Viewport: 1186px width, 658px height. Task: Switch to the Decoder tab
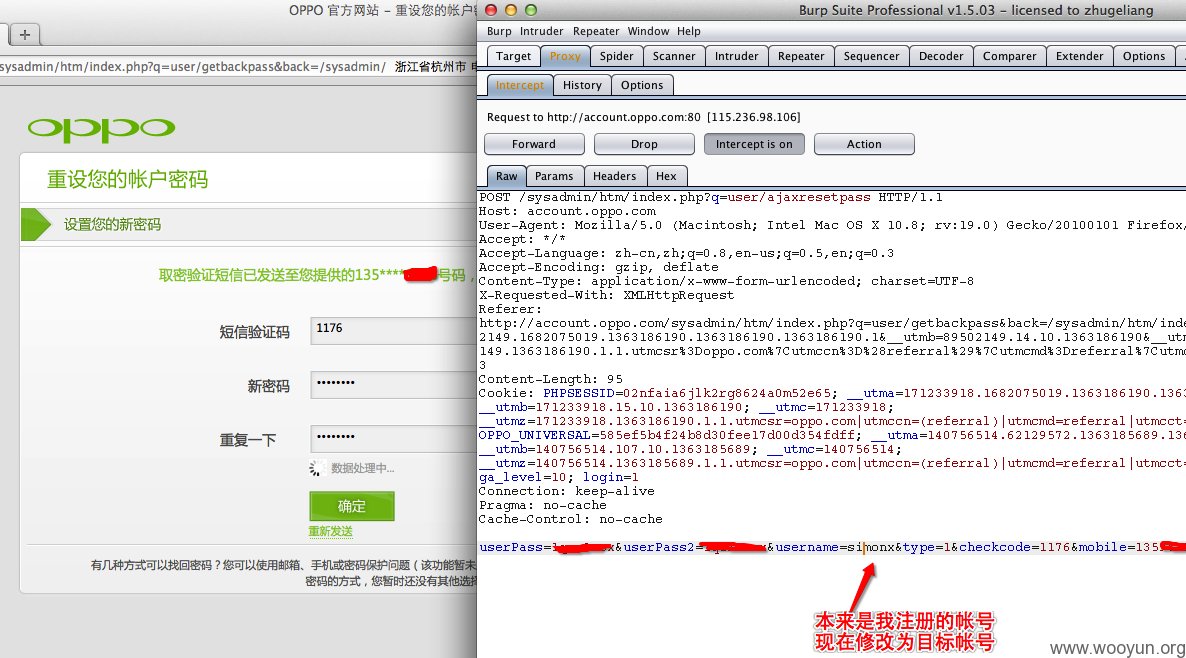click(941, 56)
